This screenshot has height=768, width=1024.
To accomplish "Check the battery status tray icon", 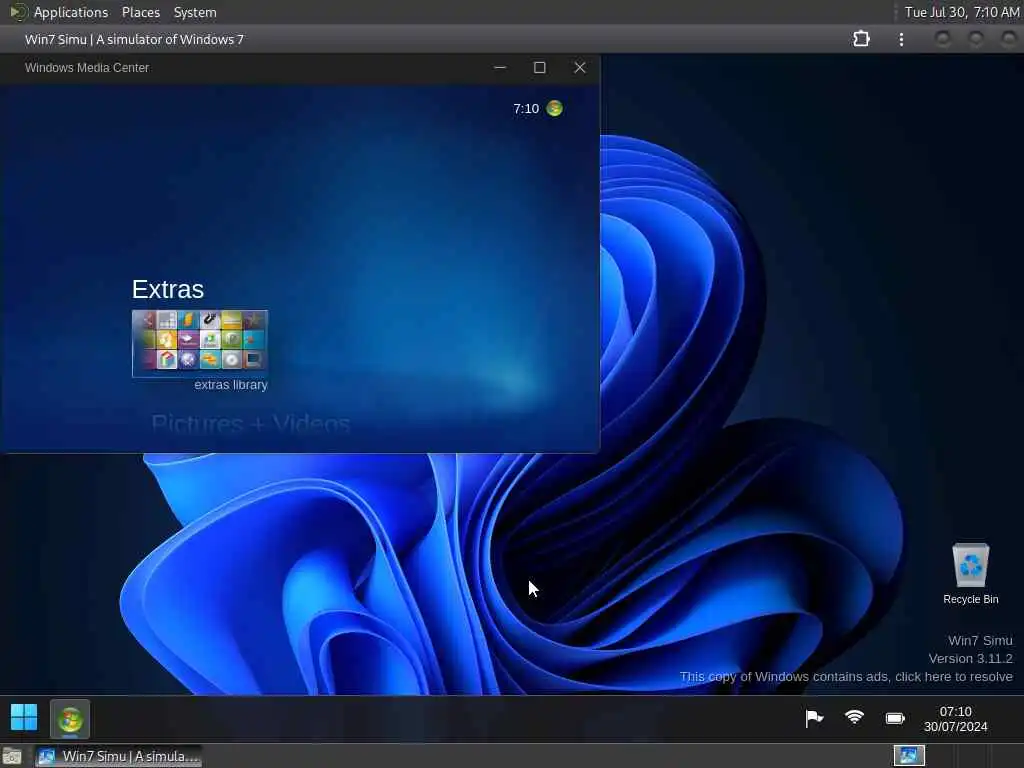I will pyautogui.click(x=895, y=718).
